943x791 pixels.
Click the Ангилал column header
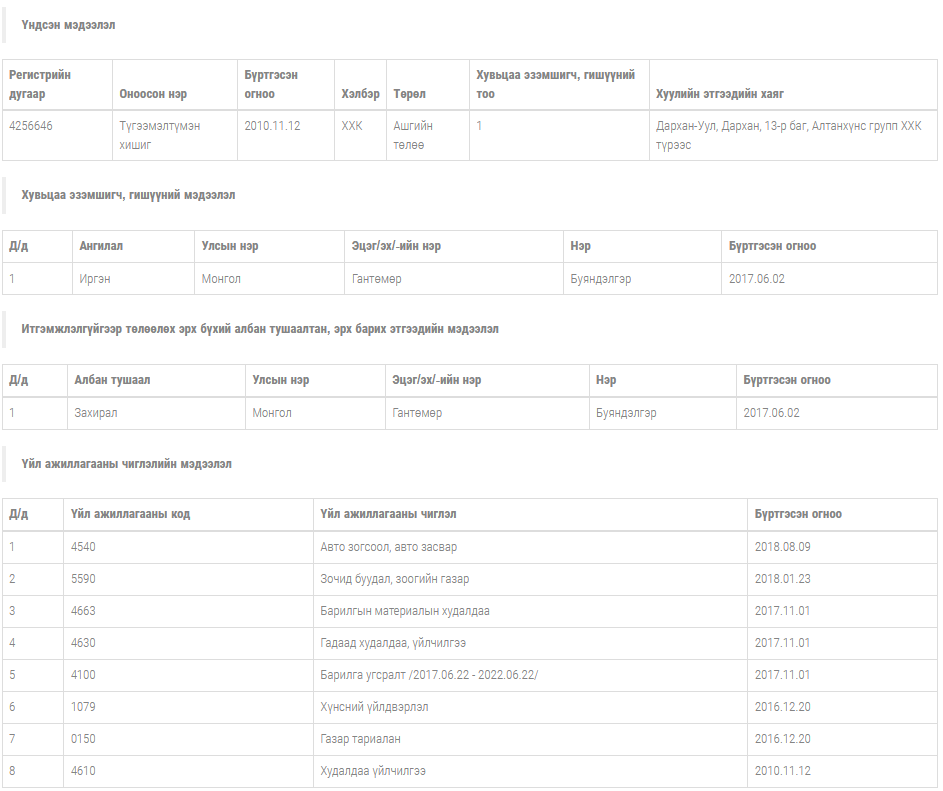101,246
